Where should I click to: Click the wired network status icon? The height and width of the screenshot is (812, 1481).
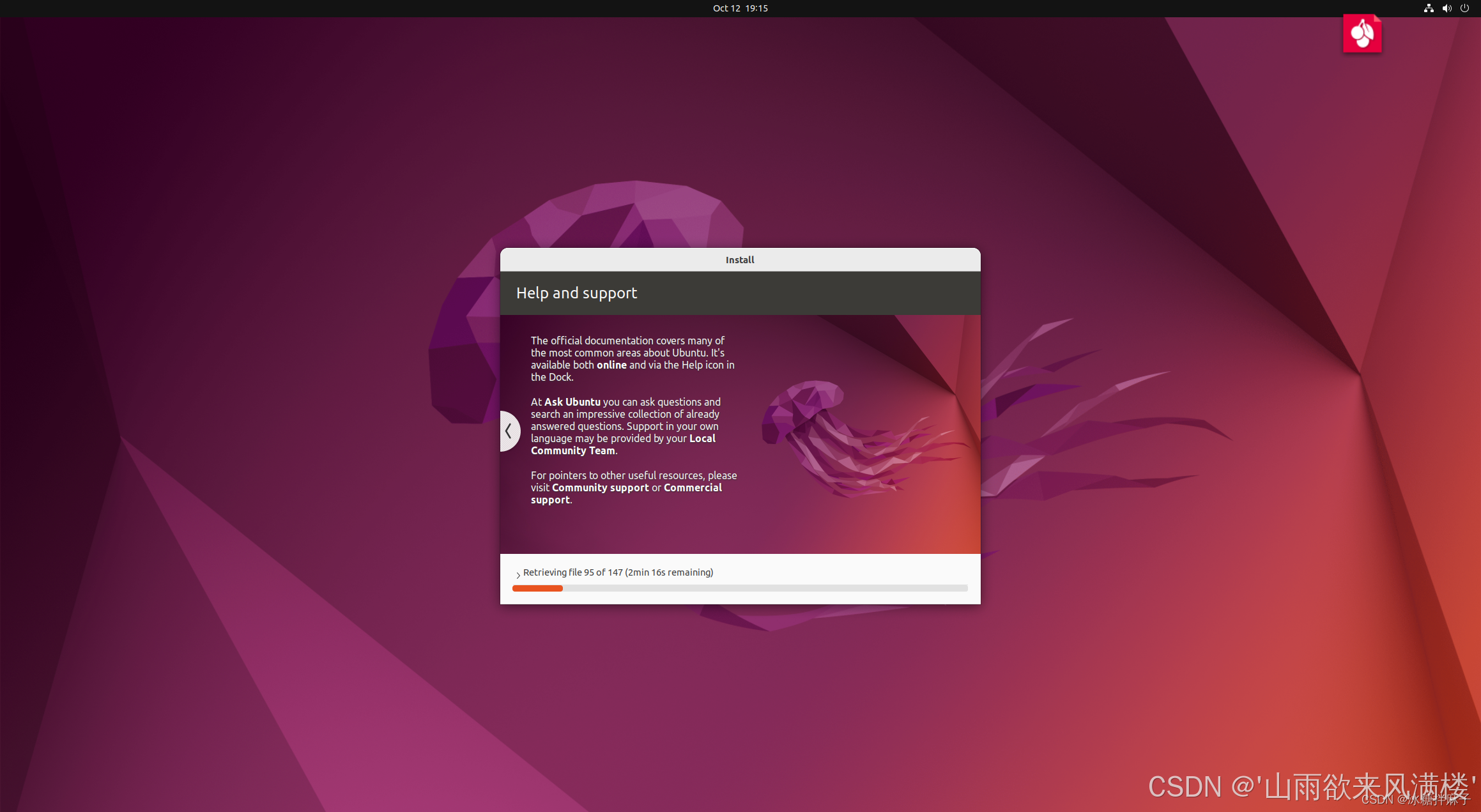1429,8
